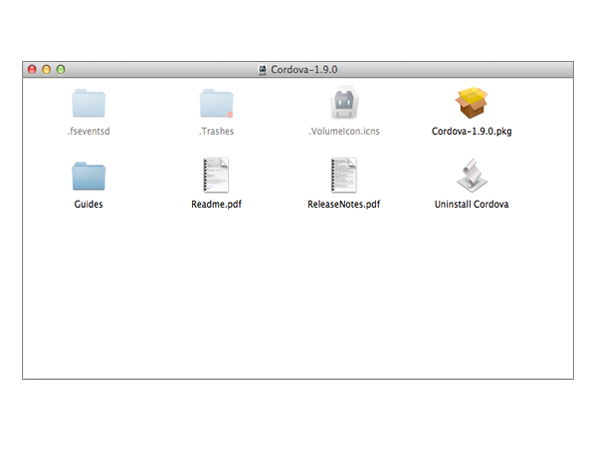The width and height of the screenshot is (600, 450).
Task: Click the ".VolumeIcon.icns" file name label
Action: coord(344,131)
